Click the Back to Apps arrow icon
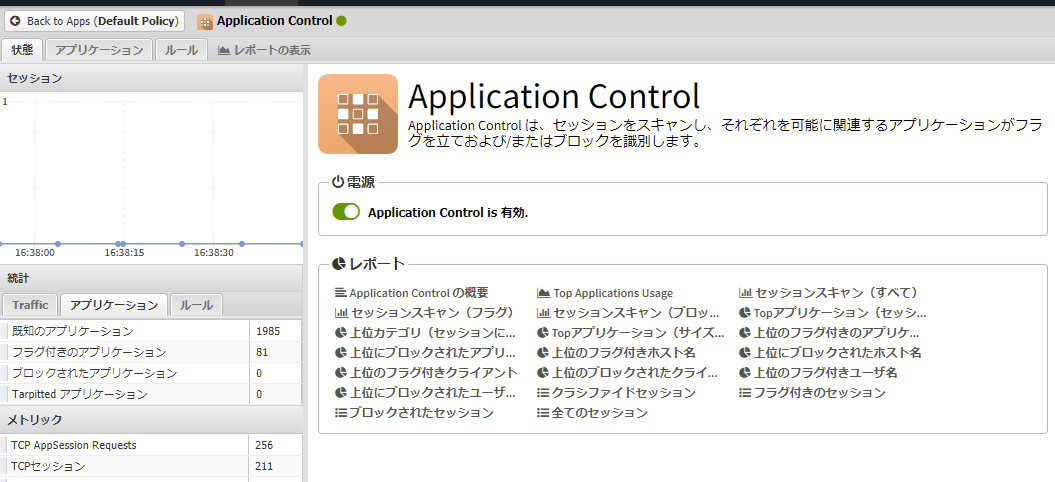1055x482 pixels. 15,21
